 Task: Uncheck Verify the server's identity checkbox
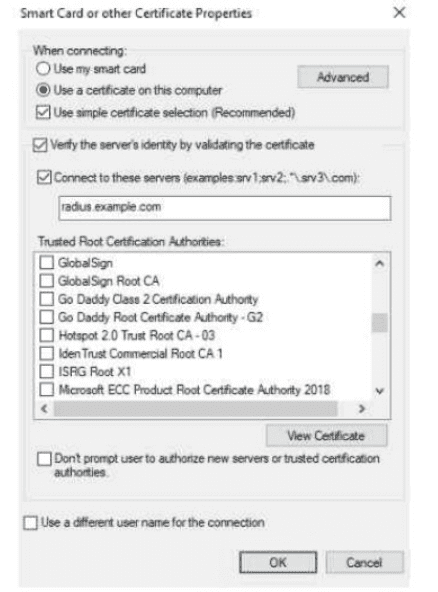click(40, 145)
